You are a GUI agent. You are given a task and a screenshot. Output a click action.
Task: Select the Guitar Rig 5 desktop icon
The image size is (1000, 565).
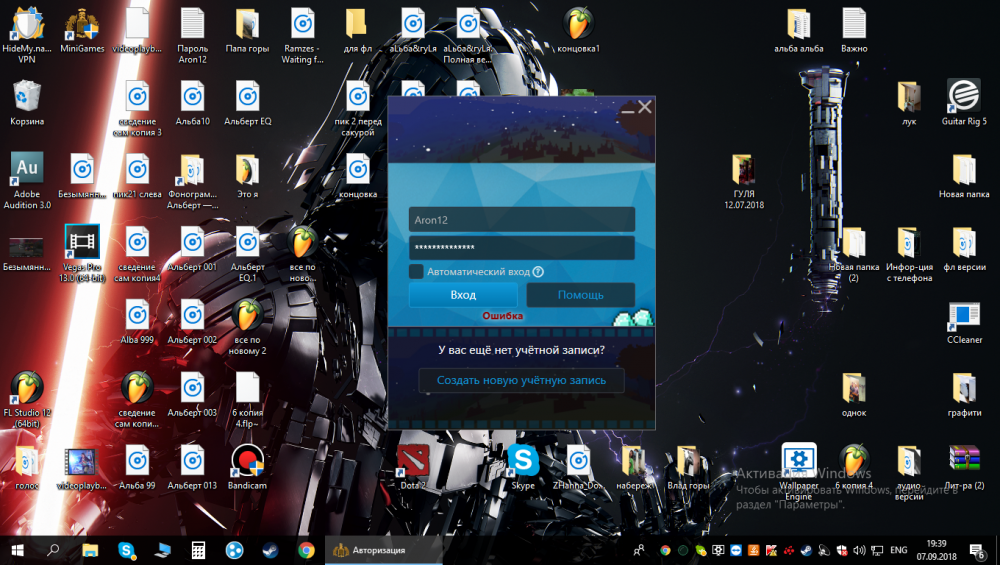point(963,97)
